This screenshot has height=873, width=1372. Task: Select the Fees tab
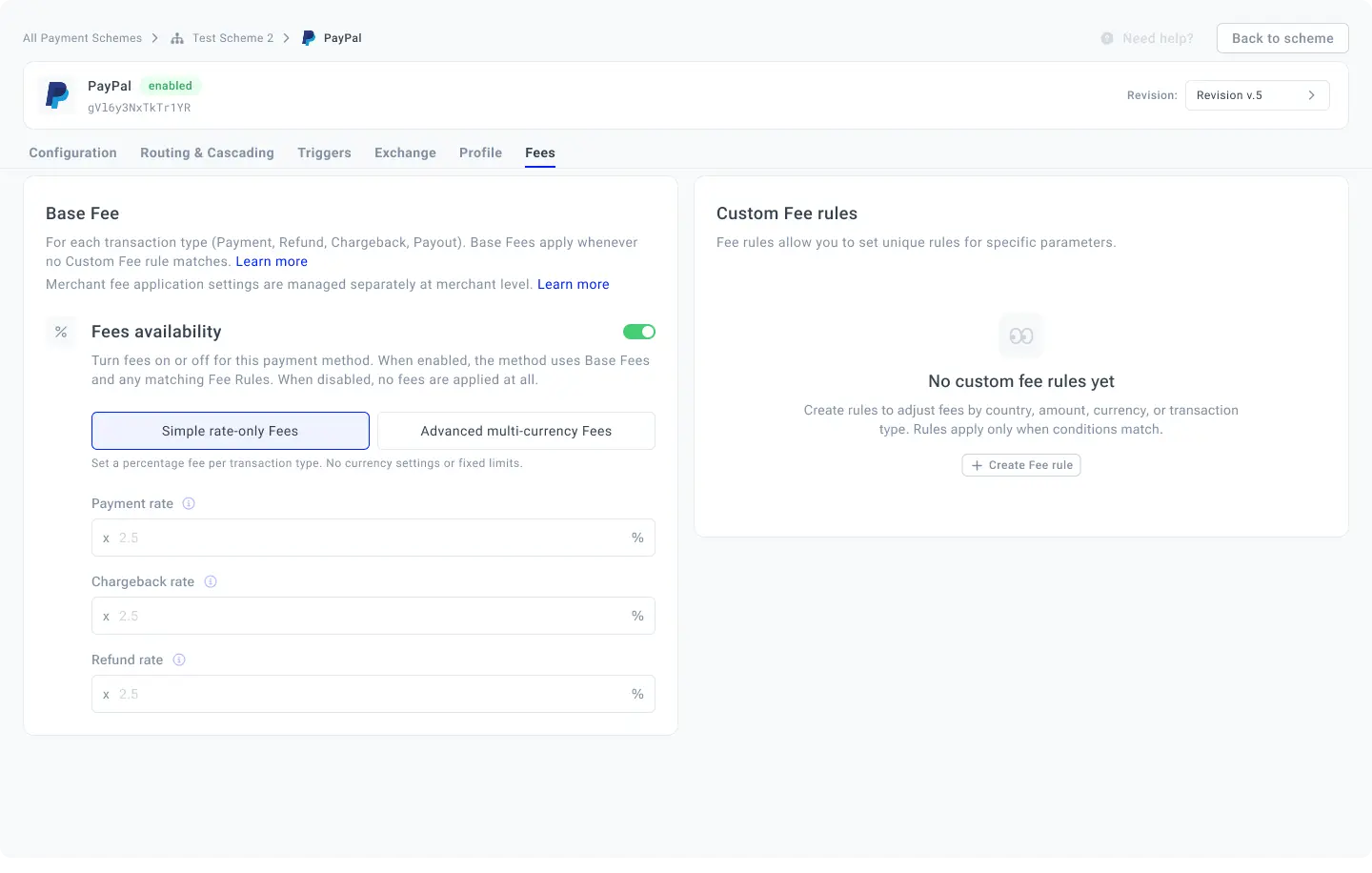click(540, 152)
